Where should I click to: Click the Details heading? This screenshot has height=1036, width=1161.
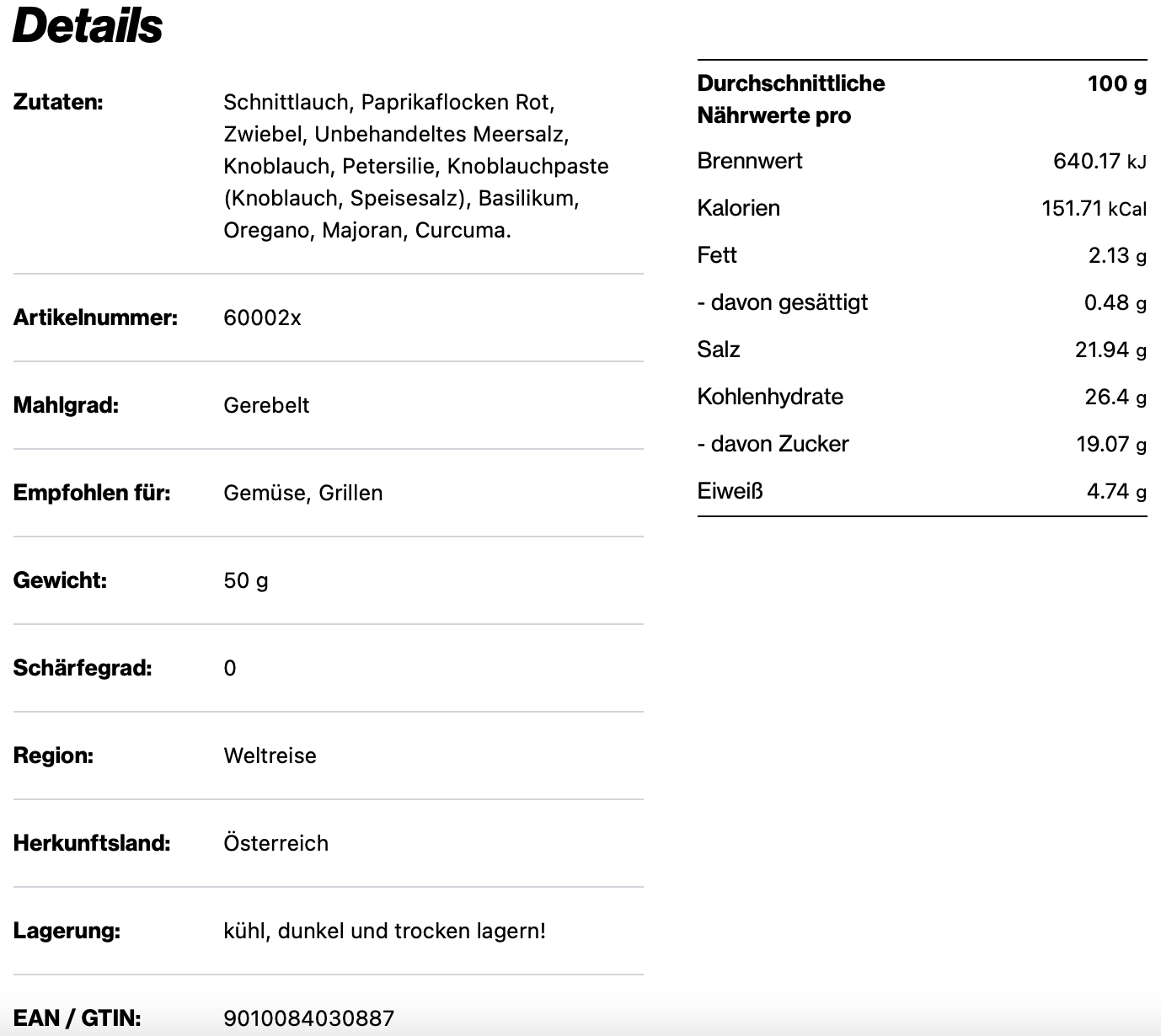(x=88, y=25)
